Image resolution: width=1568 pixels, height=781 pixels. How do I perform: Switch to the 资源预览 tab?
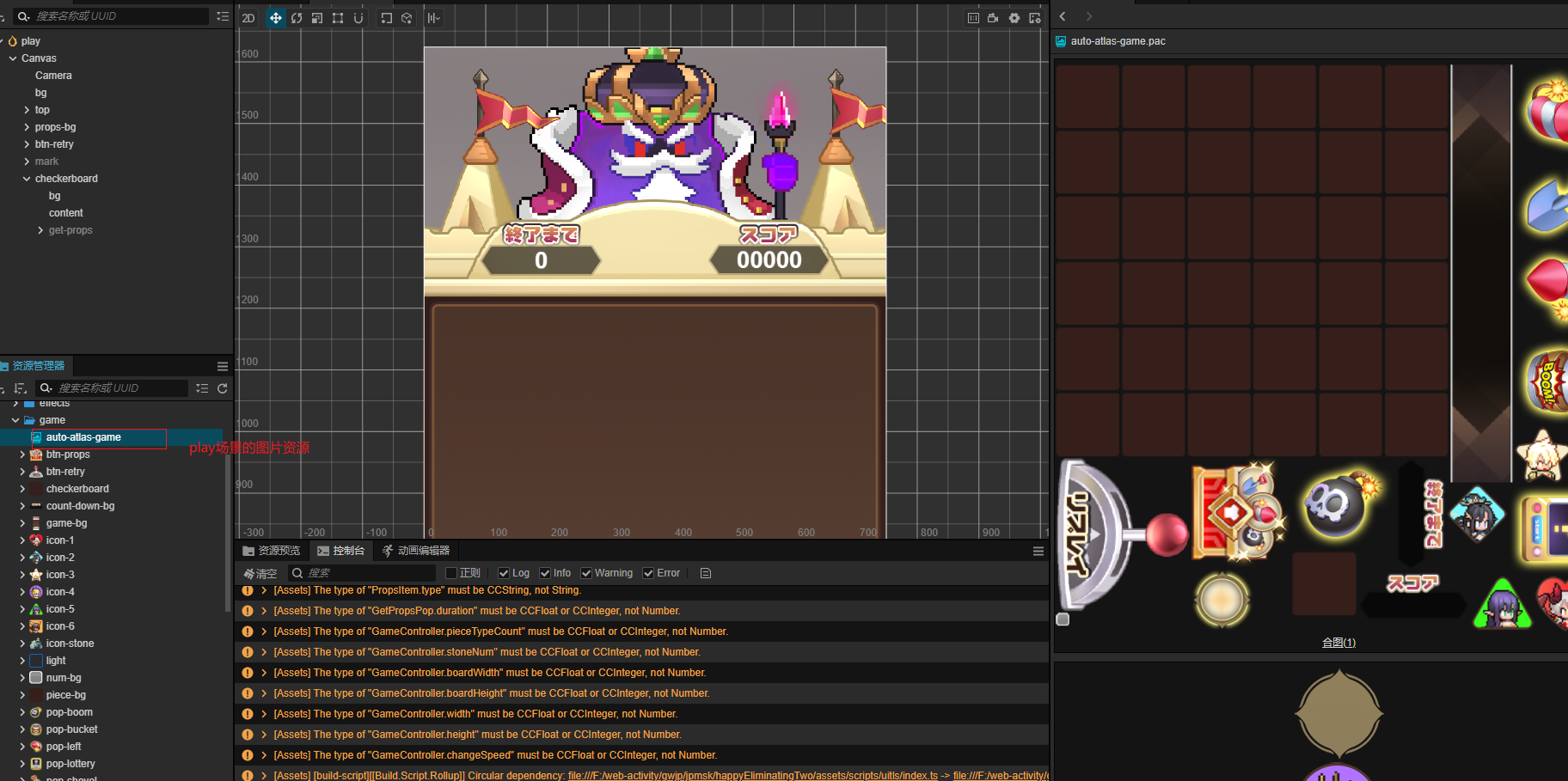click(272, 551)
